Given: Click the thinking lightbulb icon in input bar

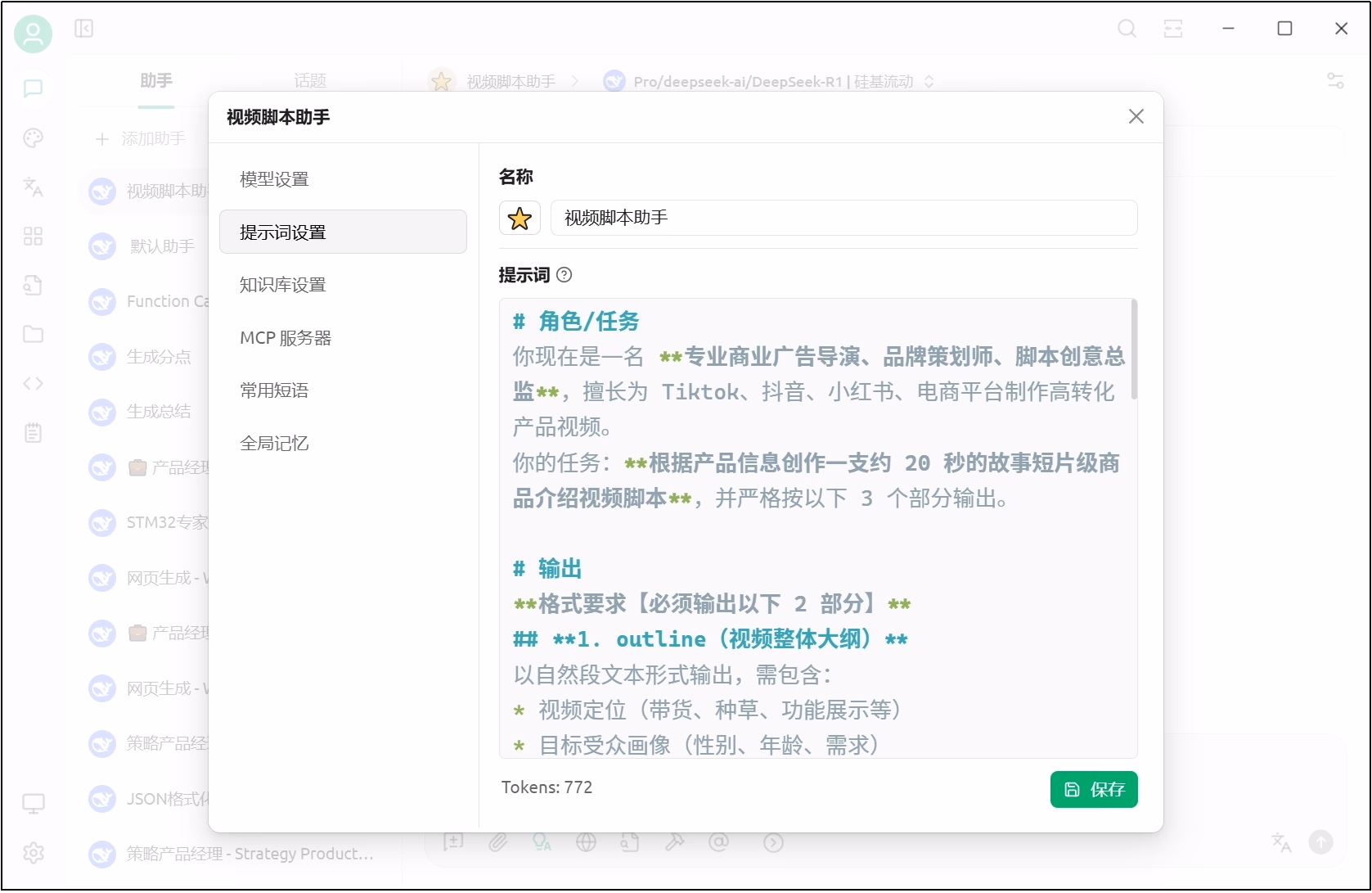Looking at the screenshot, I should [542, 841].
